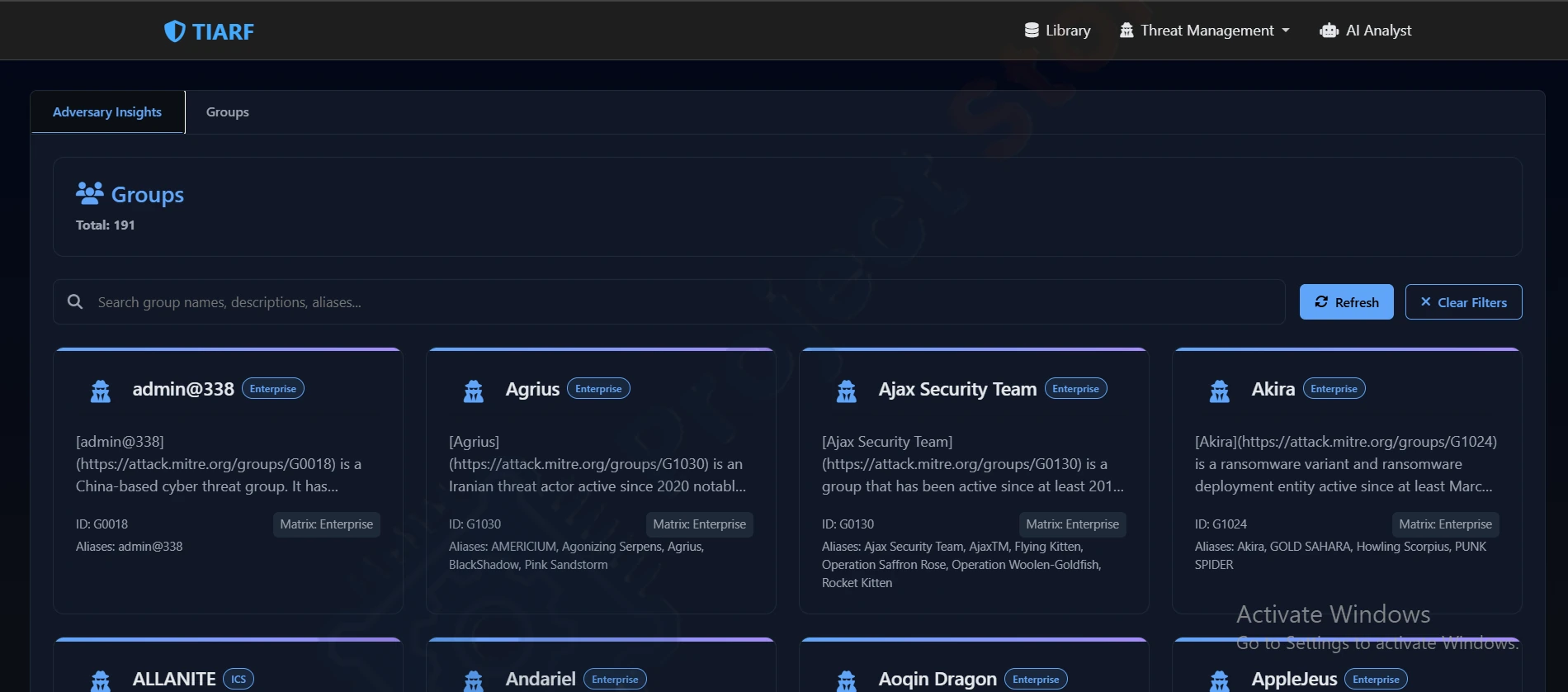Open the Akira group title
Viewport: 1568px width, 692px height.
[1273, 389]
